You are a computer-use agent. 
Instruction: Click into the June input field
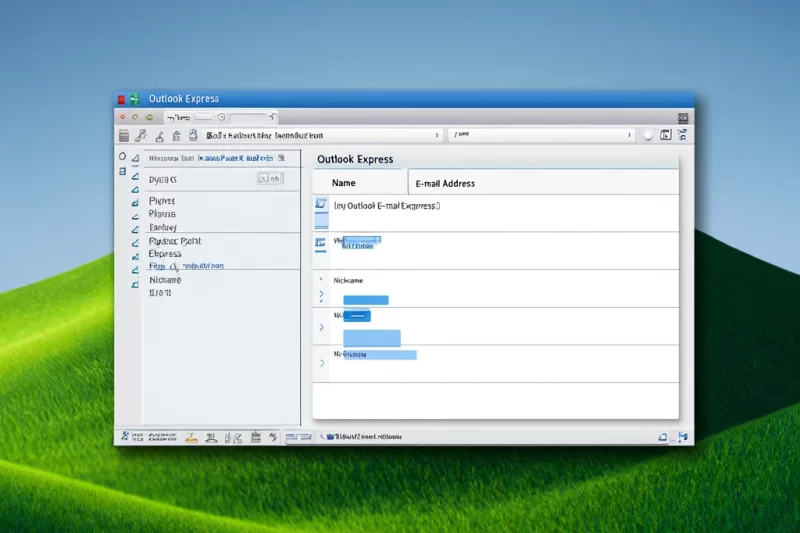coord(541,135)
